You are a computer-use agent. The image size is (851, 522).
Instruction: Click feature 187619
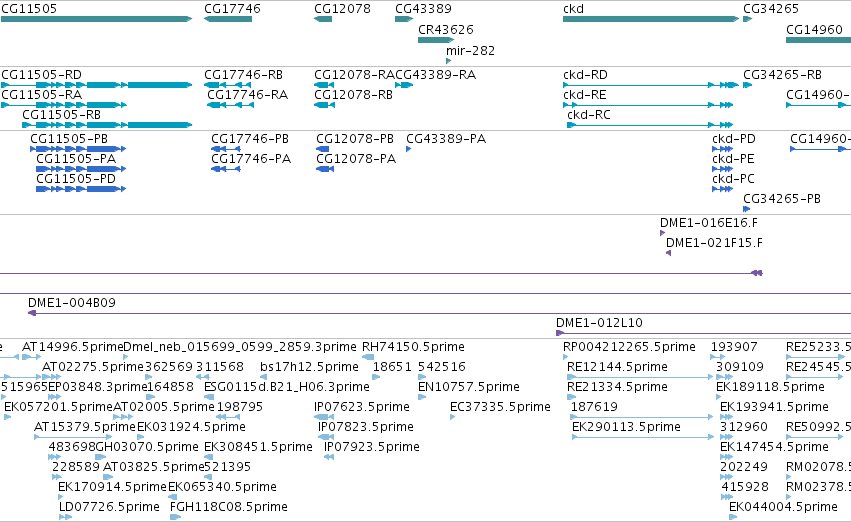click(x=642, y=417)
